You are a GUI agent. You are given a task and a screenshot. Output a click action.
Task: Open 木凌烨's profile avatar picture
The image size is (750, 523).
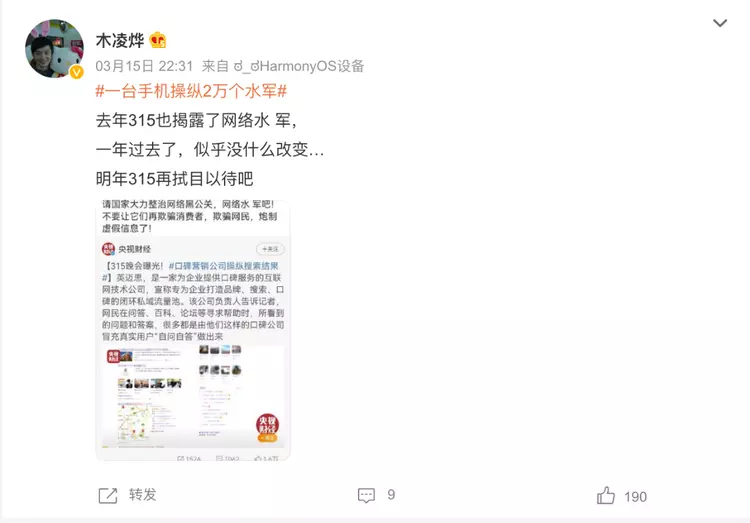54,48
